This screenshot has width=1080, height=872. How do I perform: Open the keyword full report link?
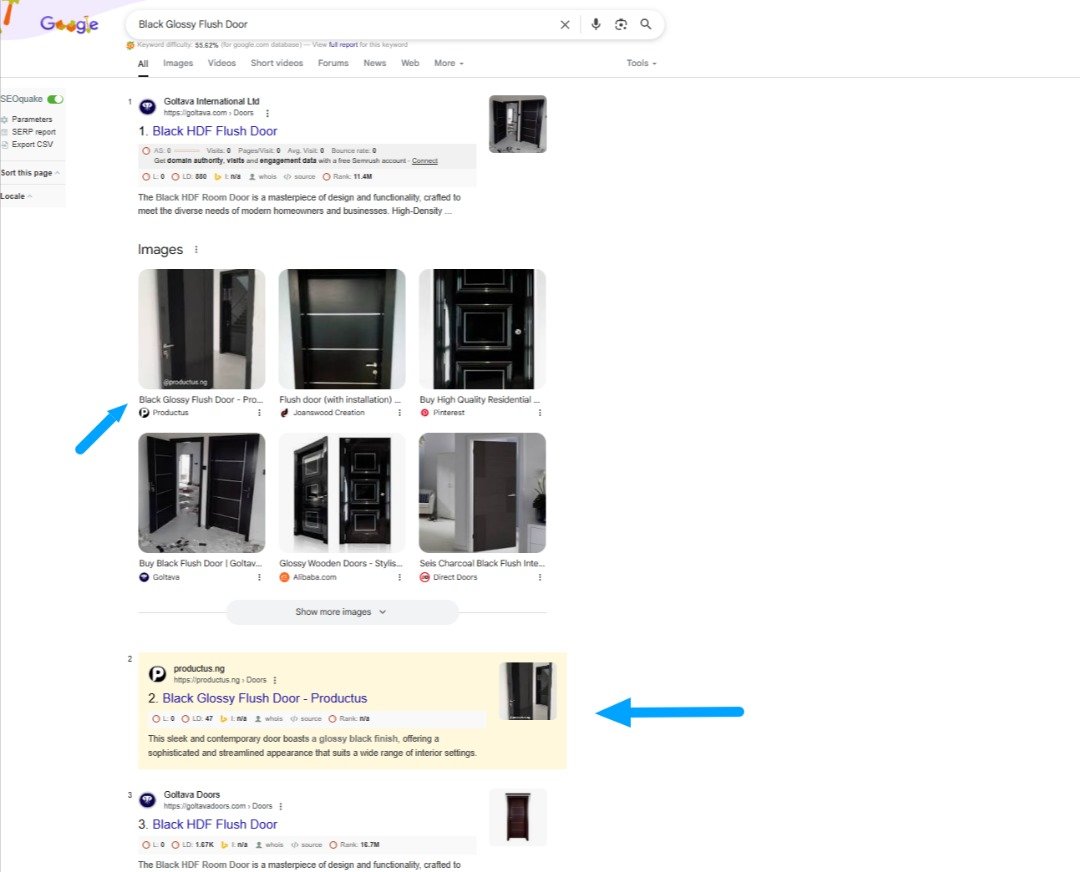click(x=343, y=45)
